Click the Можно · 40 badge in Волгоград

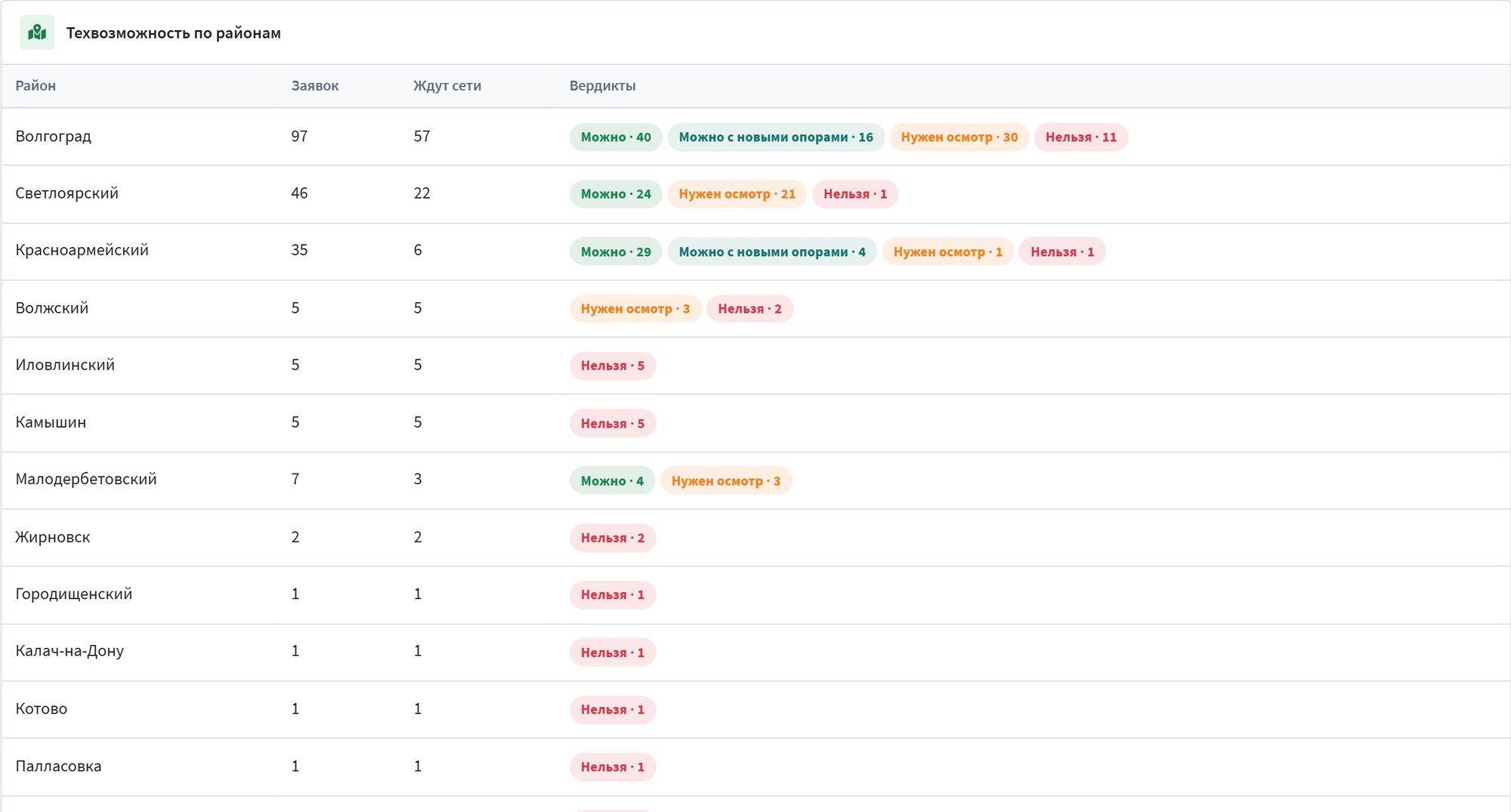tap(616, 137)
